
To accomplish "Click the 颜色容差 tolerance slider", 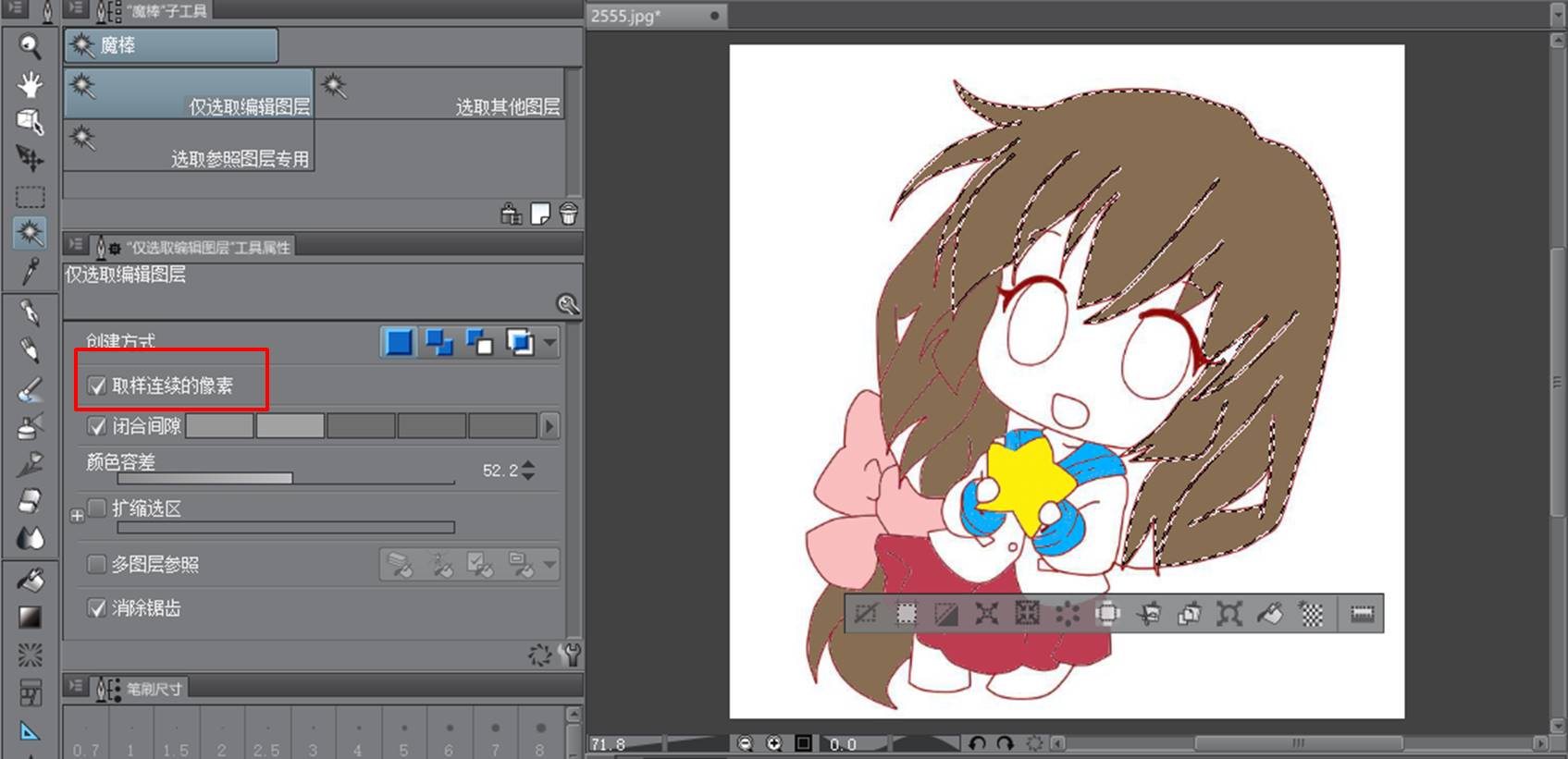I will pos(286,478).
